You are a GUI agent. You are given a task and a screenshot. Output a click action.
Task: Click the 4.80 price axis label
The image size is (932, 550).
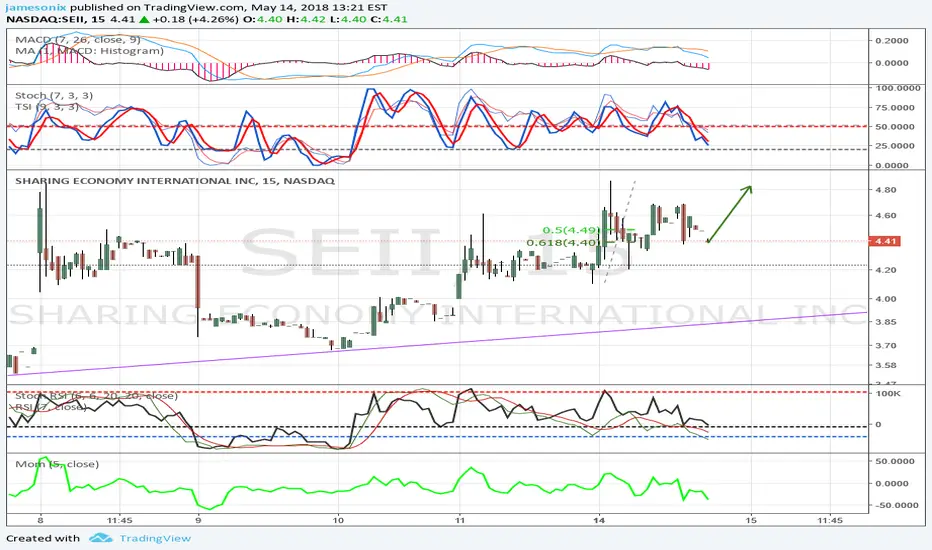(x=886, y=190)
